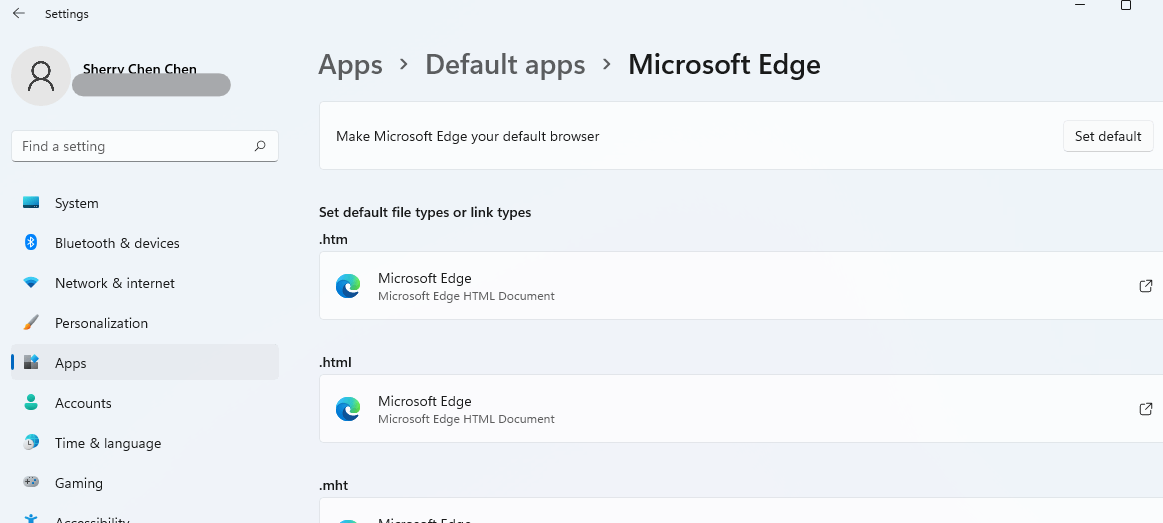Open the System settings category
The width and height of the screenshot is (1163, 523).
[76, 203]
